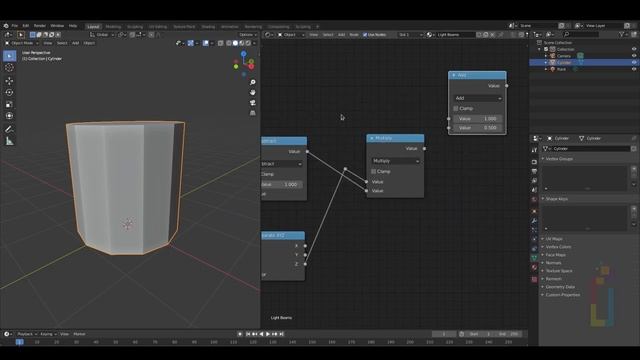Image resolution: width=640 pixels, height=360 pixels.
Task: Open Global transform orientation dropdown
Action: click(x=102, y=35)
